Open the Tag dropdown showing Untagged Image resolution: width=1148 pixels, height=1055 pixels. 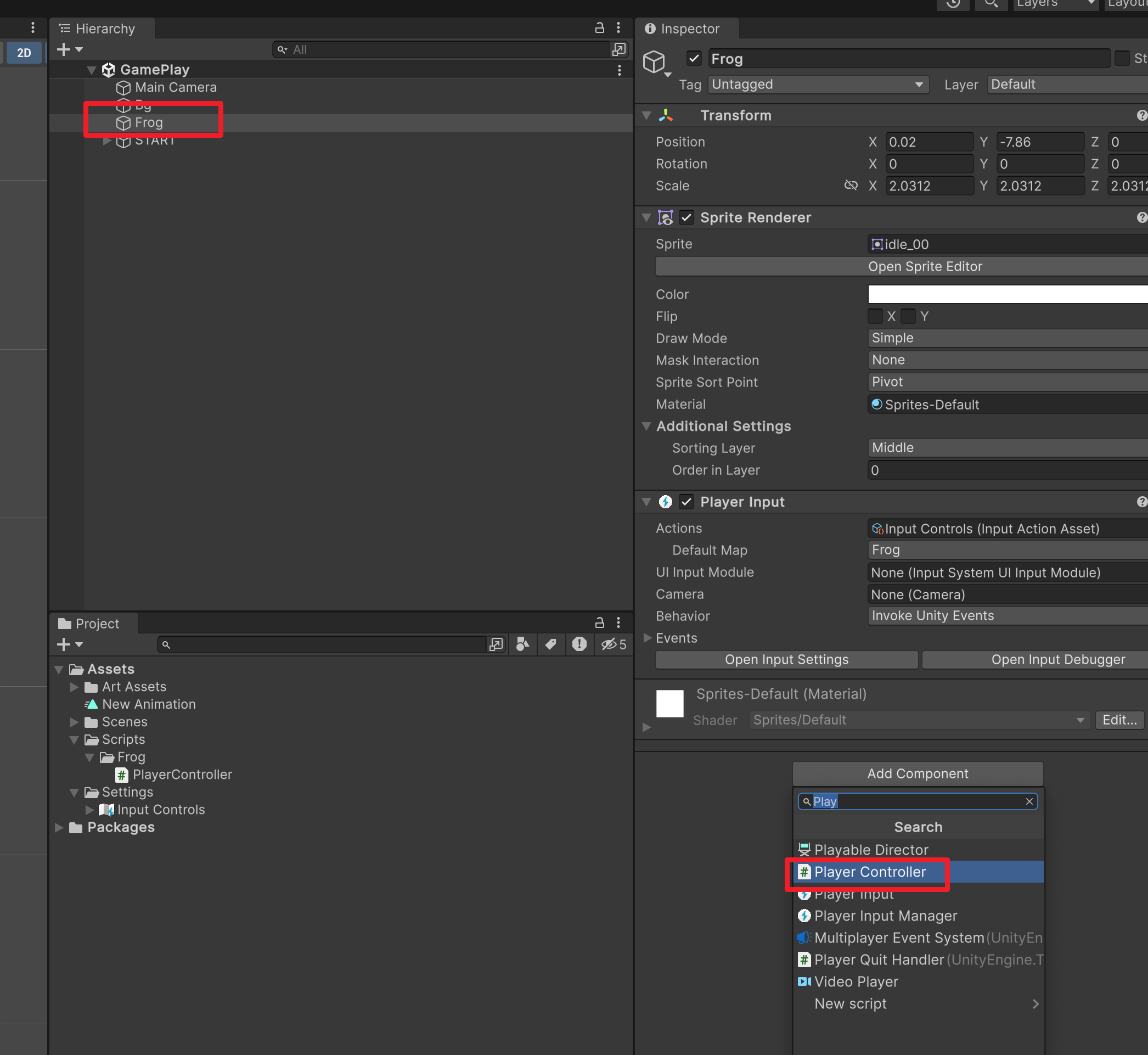(818, 85)
